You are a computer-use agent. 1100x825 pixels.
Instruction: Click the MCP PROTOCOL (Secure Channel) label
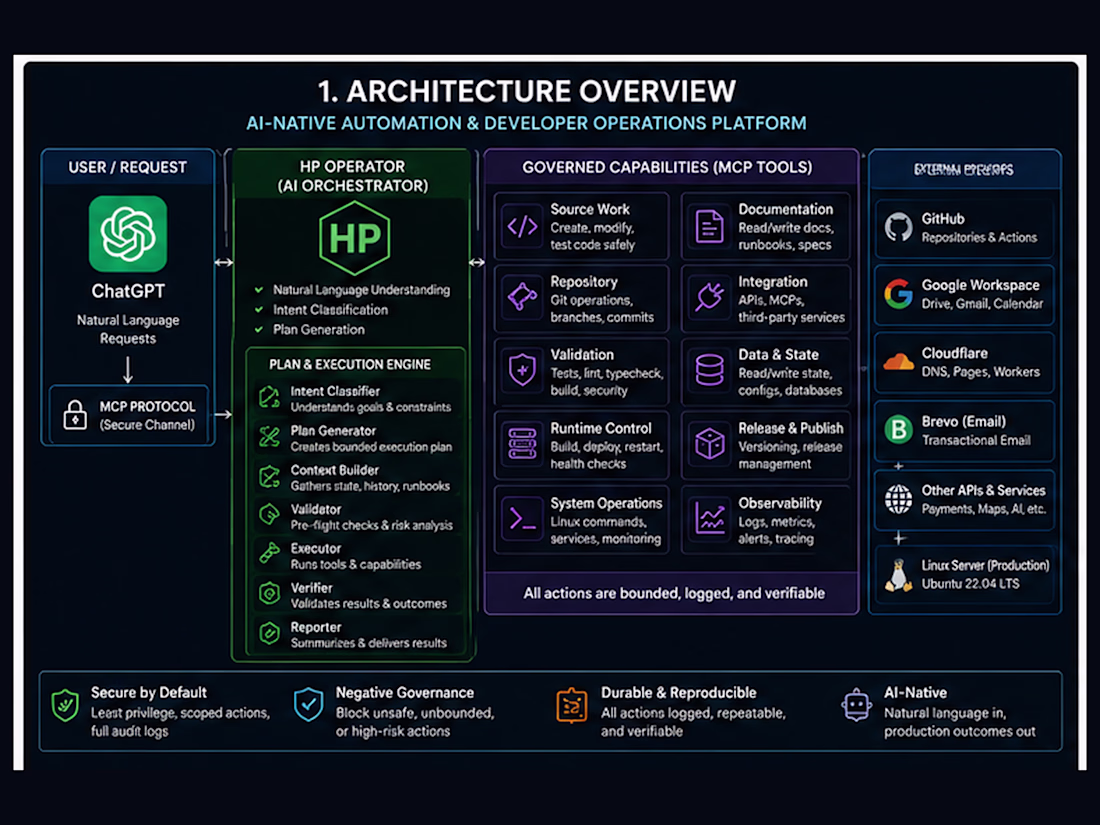(147, 415)
